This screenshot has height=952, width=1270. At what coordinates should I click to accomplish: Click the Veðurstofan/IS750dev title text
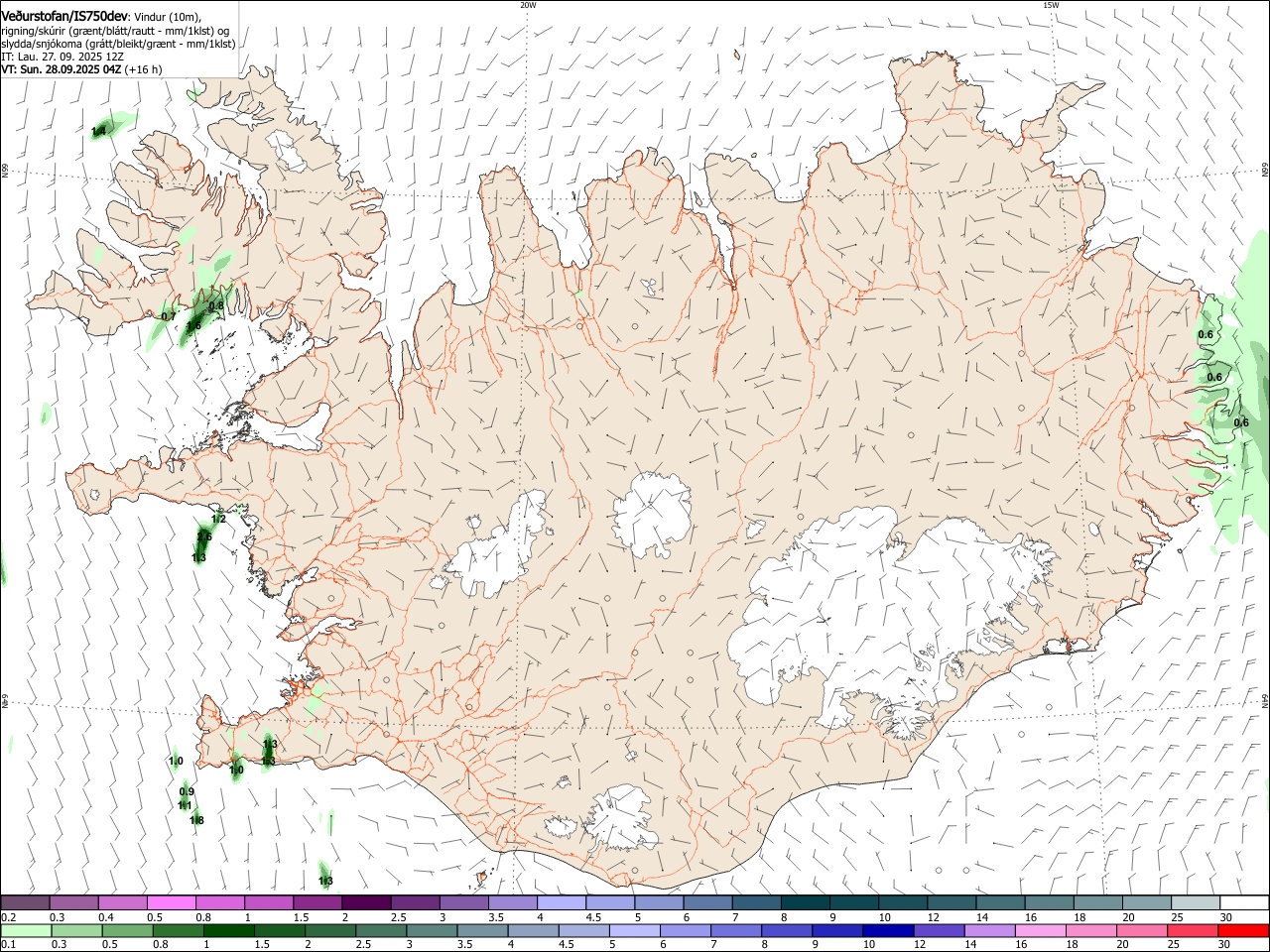[x=64, y=16]
